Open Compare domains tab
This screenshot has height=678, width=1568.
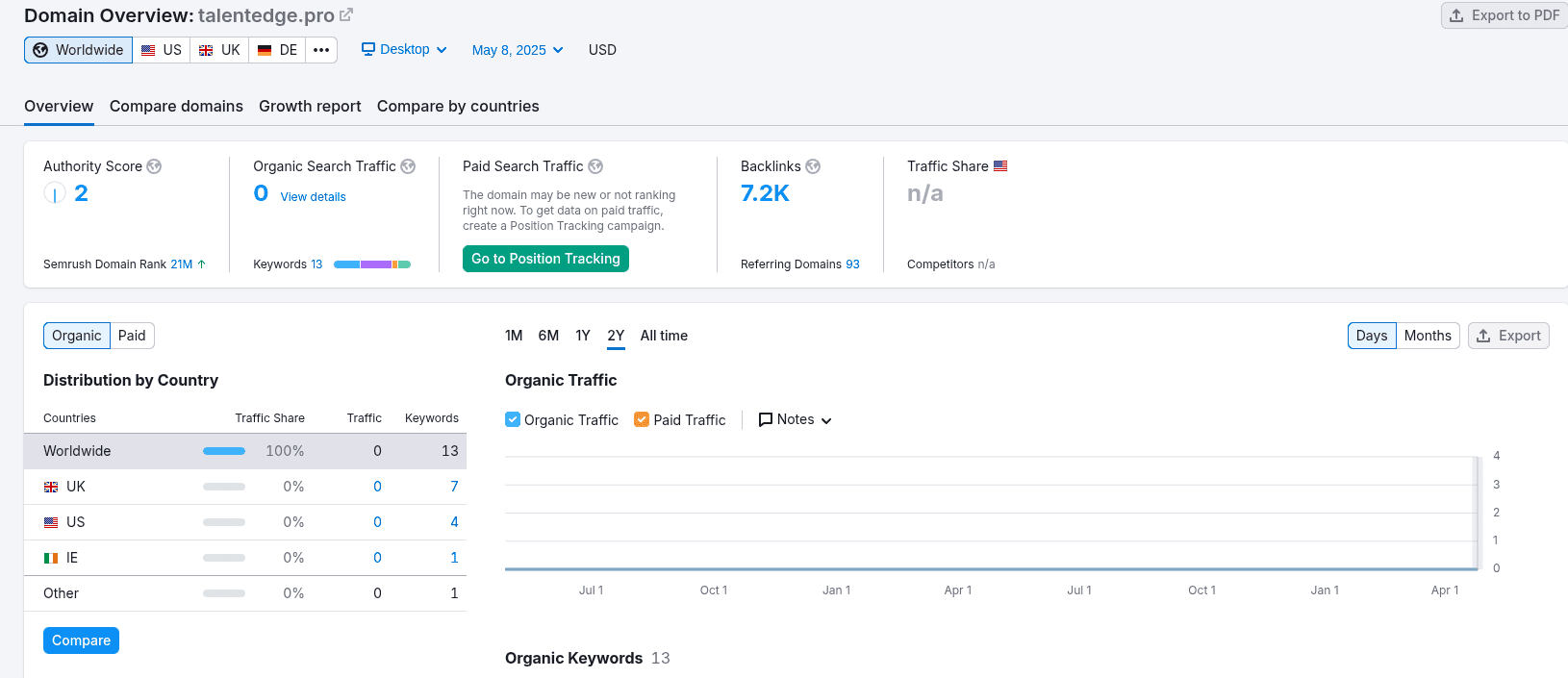176,106
